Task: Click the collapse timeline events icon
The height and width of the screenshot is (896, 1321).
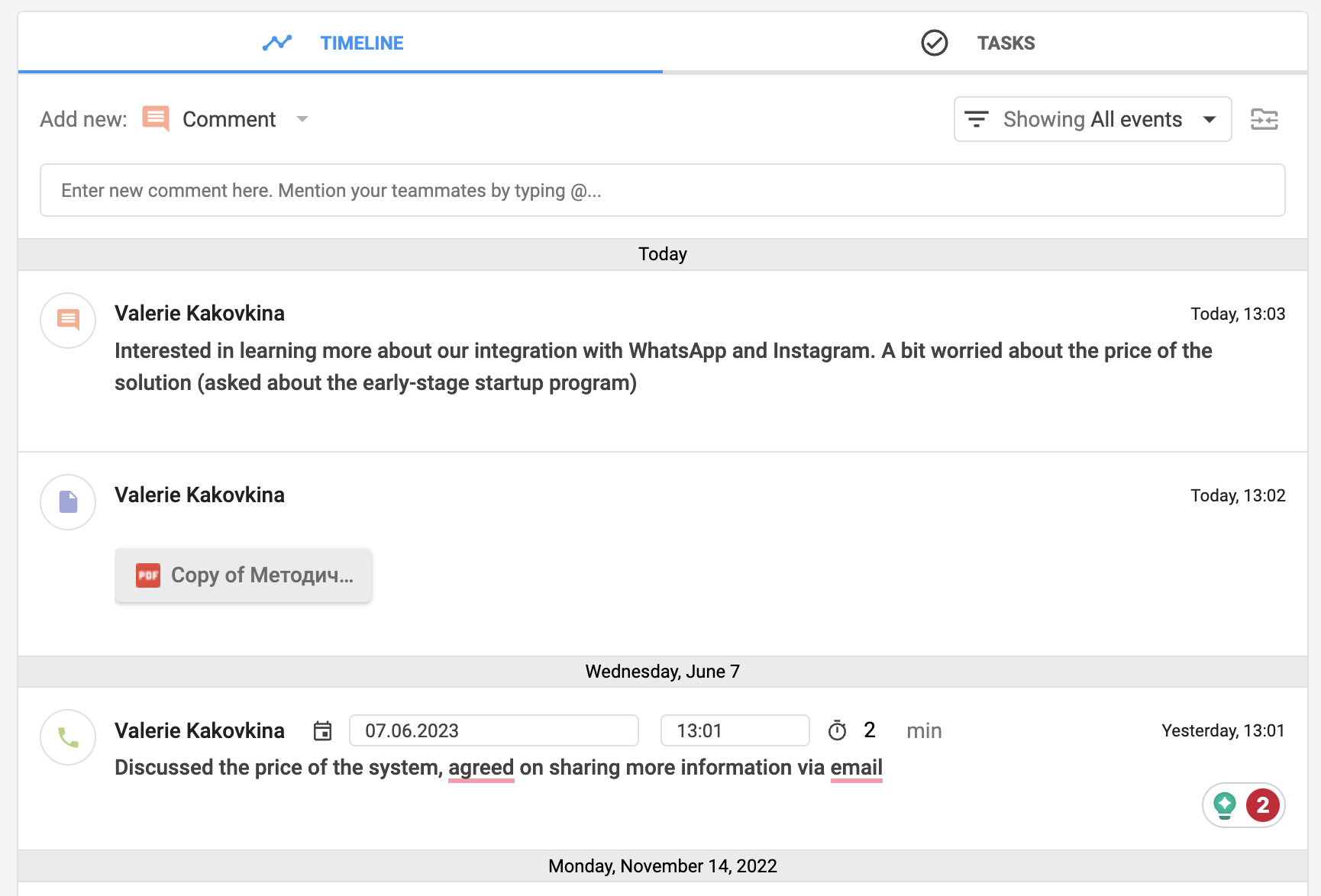Action: click(x=1265, y=119)
